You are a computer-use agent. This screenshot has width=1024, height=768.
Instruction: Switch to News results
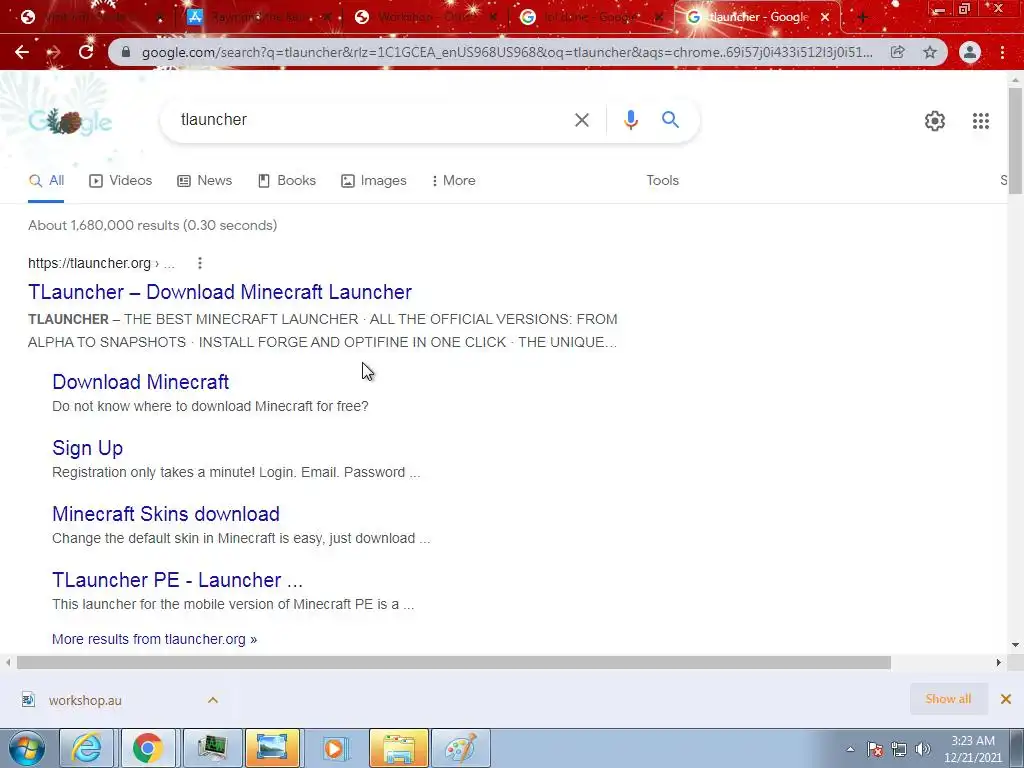click(204, 180)
